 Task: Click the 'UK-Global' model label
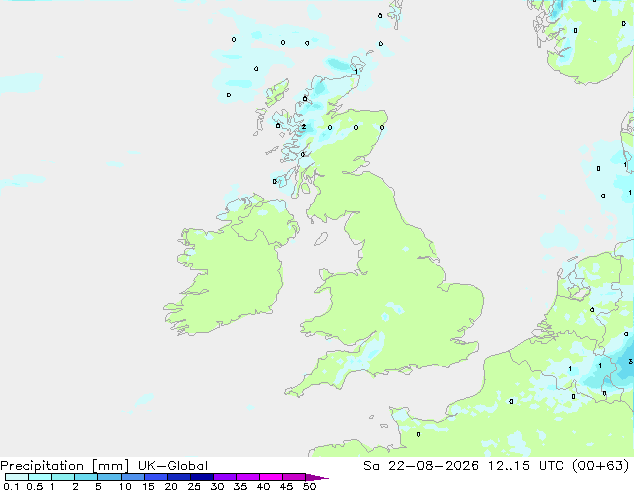tap(173, 466)
